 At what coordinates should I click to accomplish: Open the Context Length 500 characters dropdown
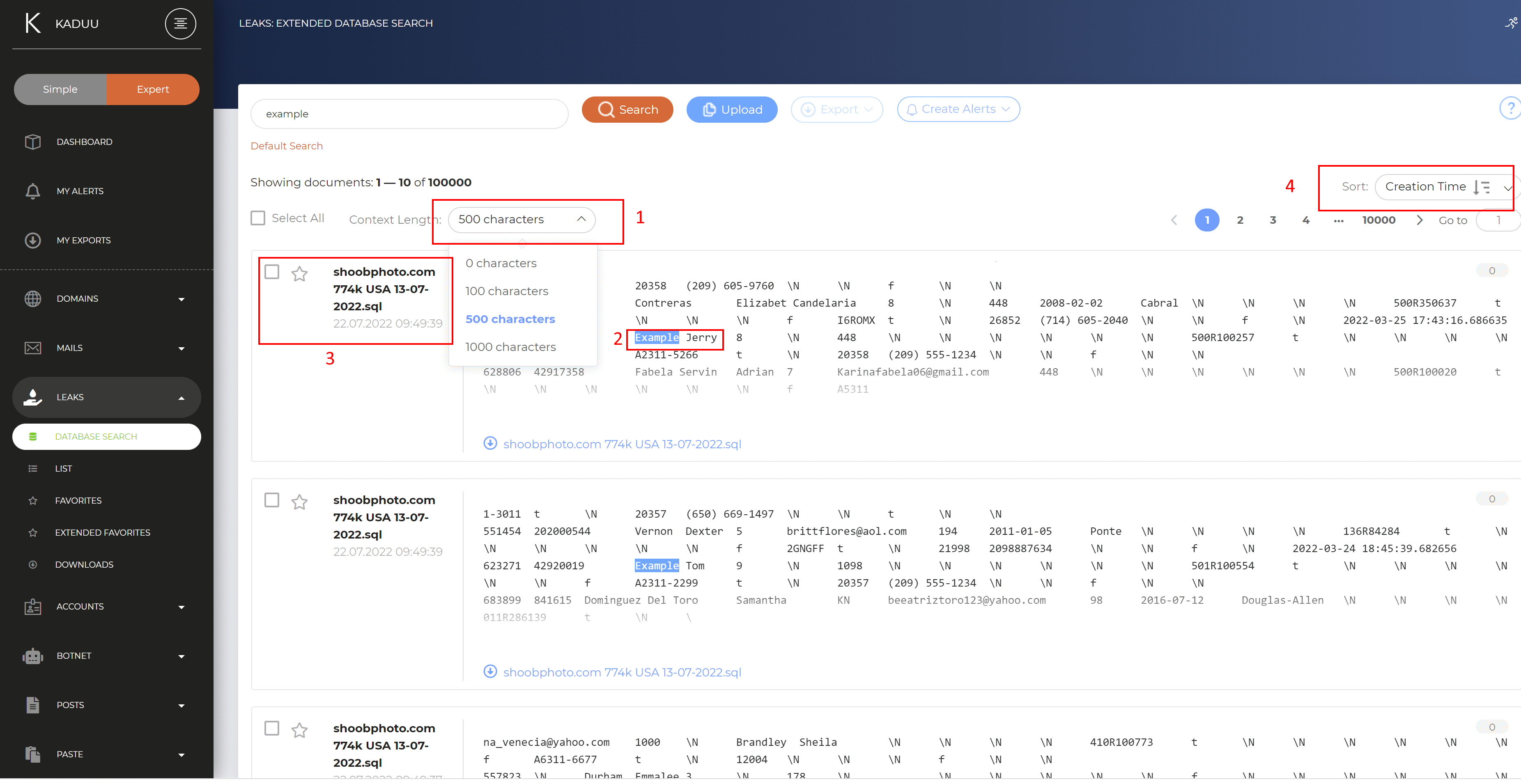pos(522,219)
